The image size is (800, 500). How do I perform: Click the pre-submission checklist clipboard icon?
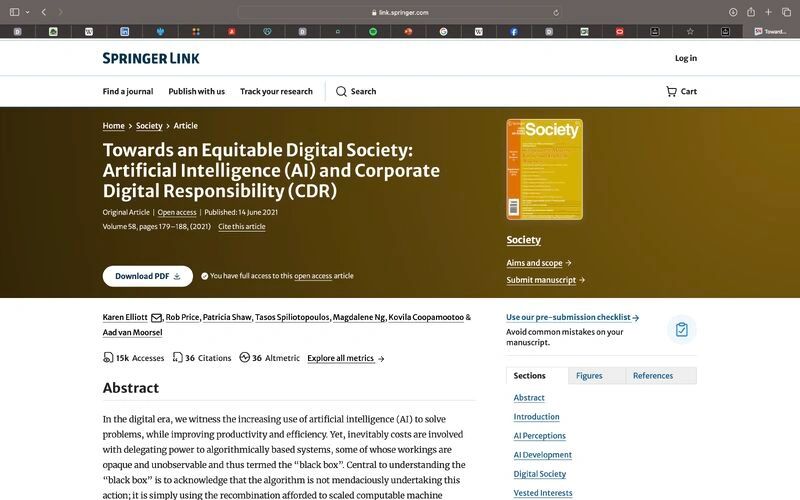(681, 329)
